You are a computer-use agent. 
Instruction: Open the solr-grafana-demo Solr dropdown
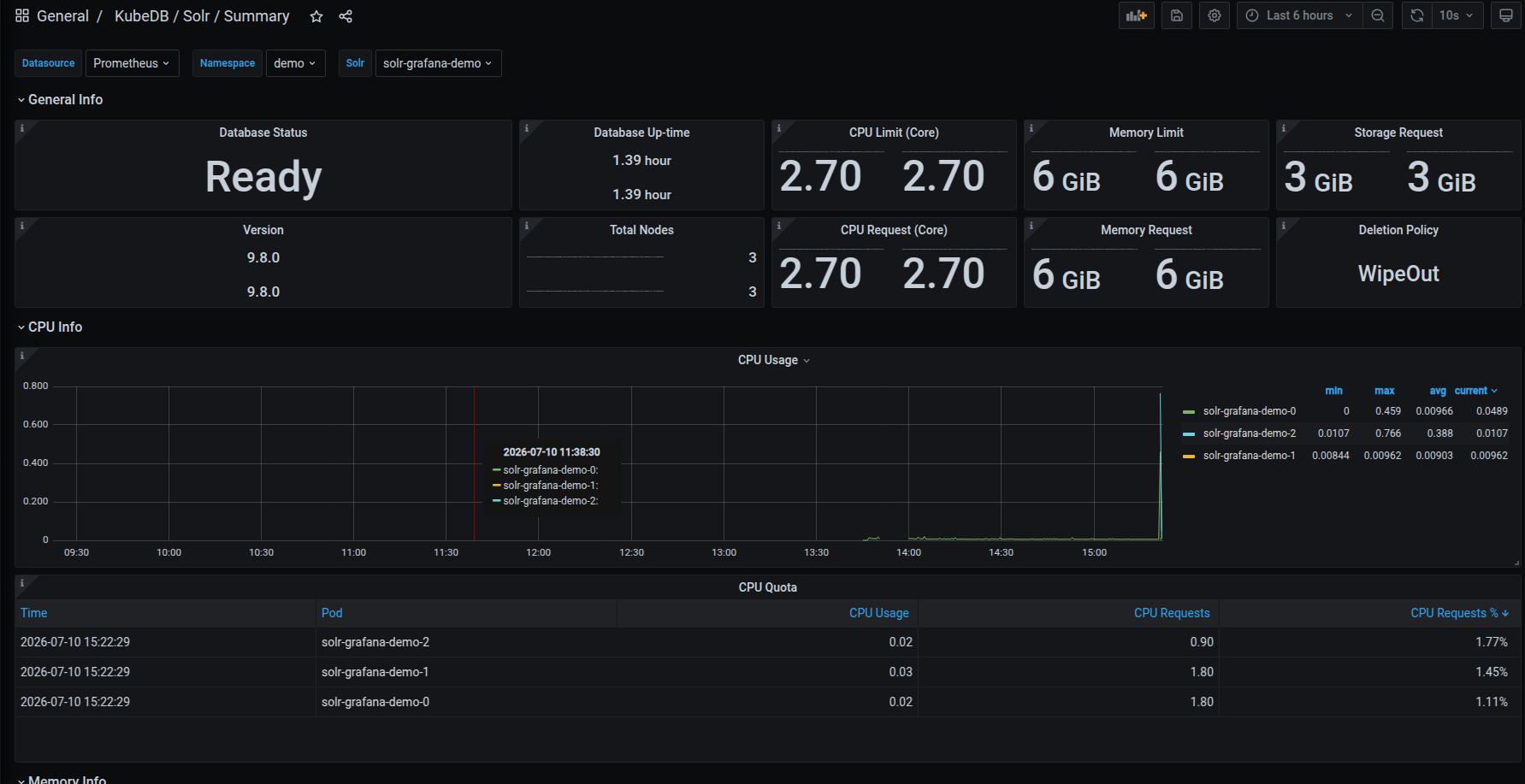(438, 63)
